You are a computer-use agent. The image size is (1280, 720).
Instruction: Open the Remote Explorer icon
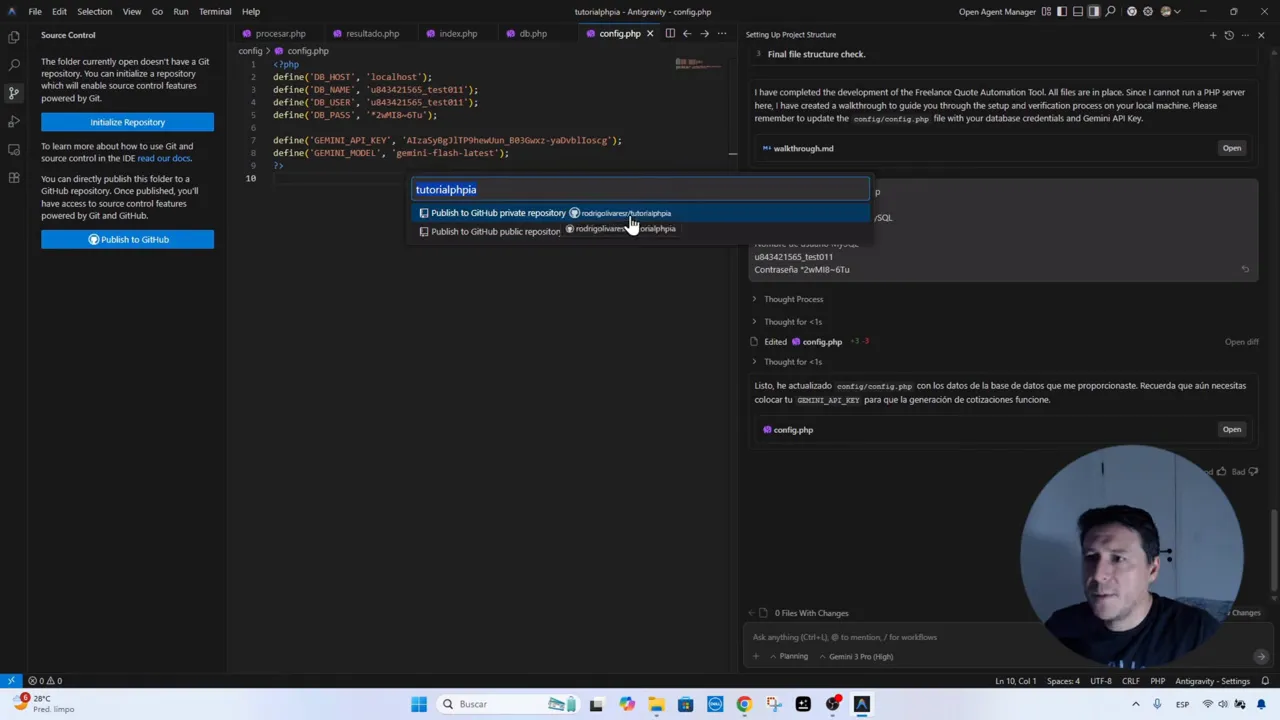pyautogui.click(x=14, y=150)
